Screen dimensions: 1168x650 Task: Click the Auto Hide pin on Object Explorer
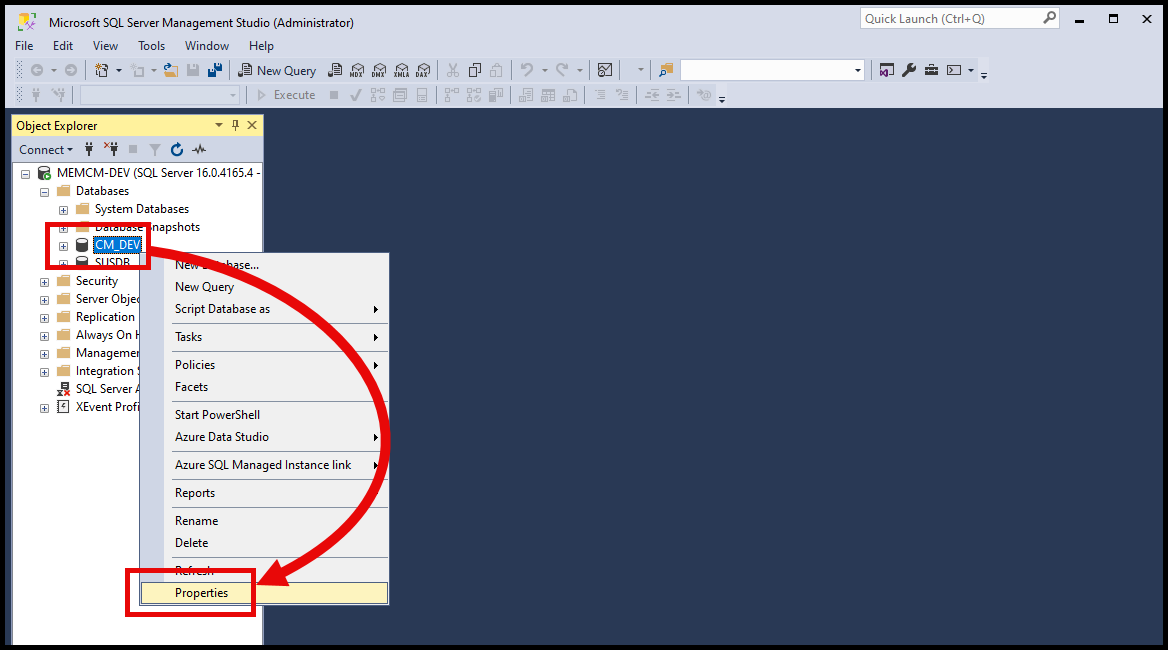pos(235,124)
